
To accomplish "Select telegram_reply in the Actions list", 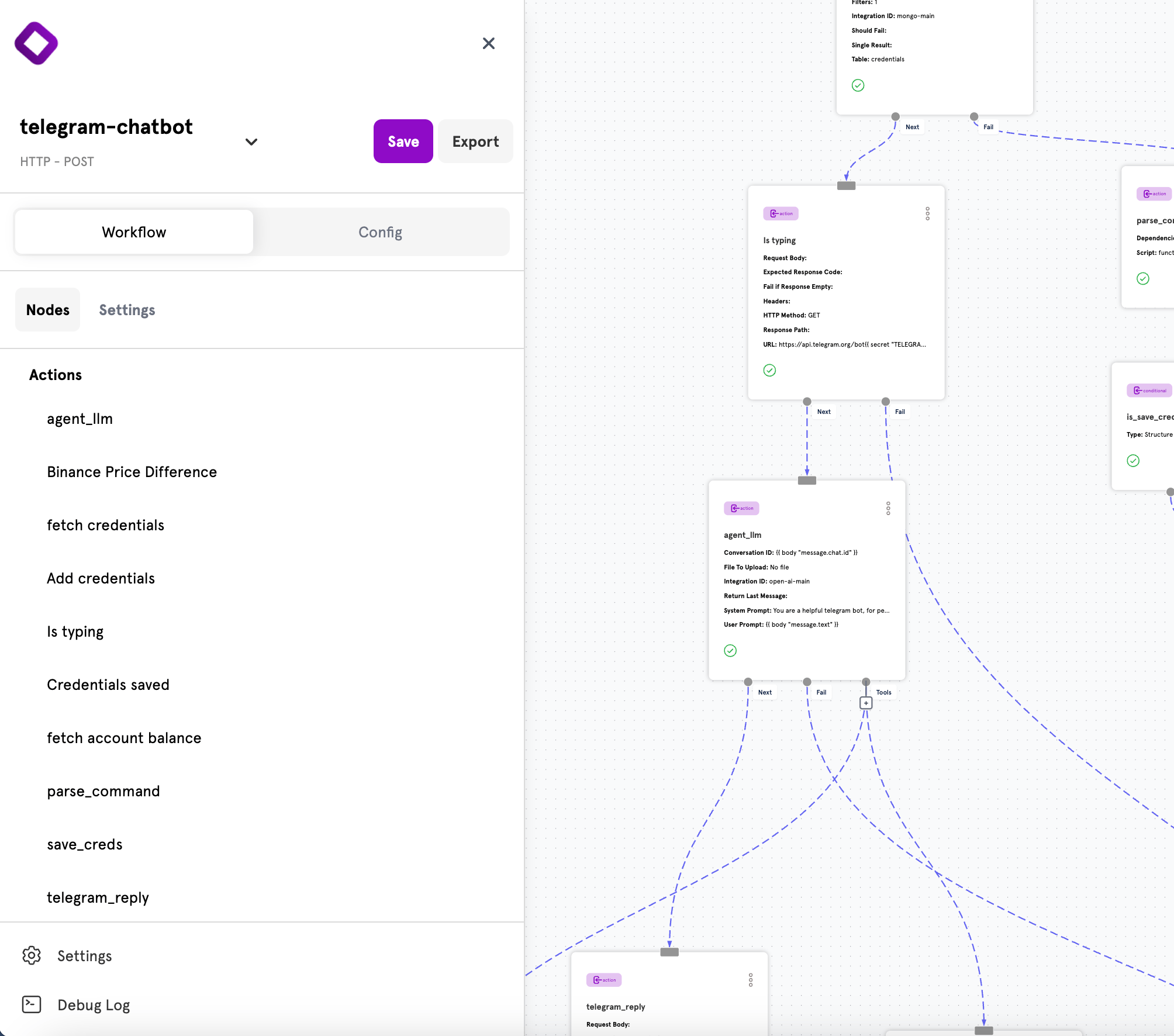I will (x=98, y=897).
